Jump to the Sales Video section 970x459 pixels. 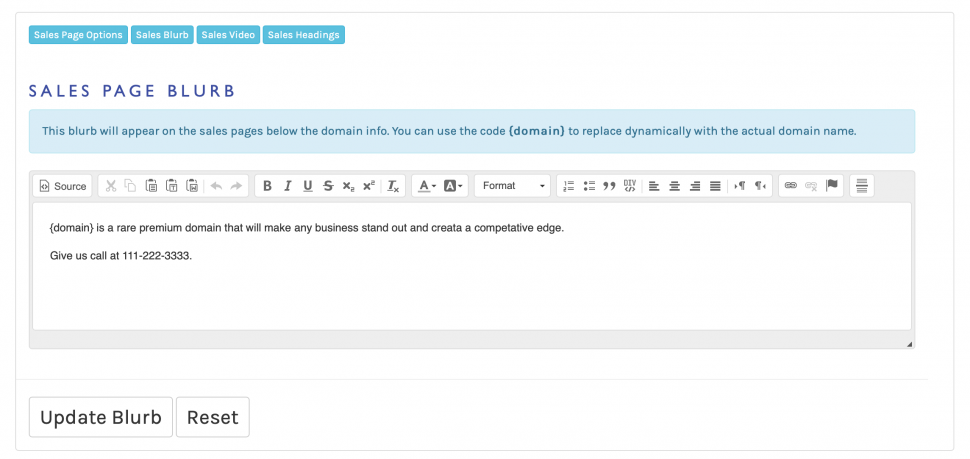(x=228, y=35)
